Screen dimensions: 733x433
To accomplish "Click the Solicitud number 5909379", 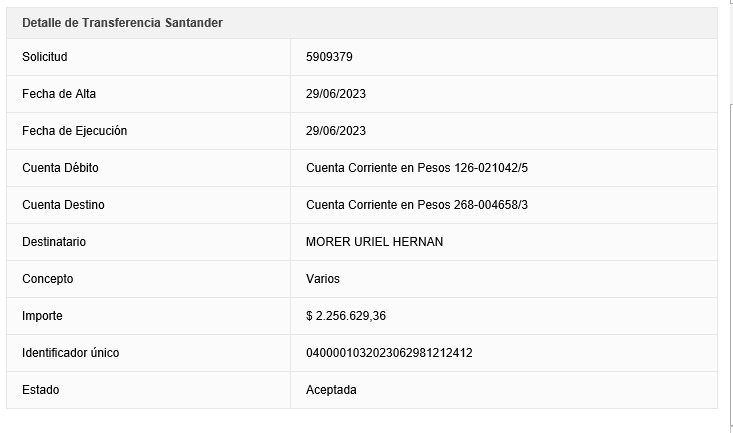I will click(329, 57).
